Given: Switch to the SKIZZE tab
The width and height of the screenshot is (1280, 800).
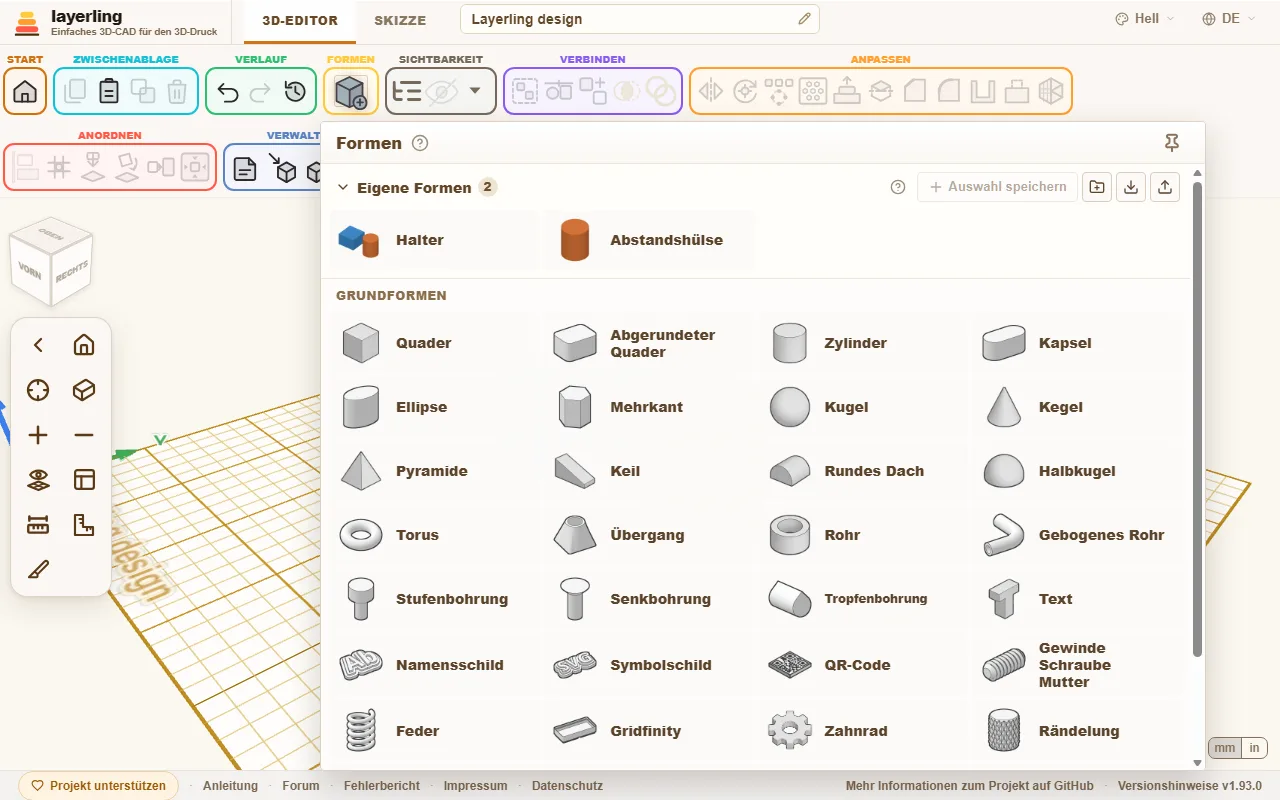Looking at the screenshot, I should [x=400, y=20].
